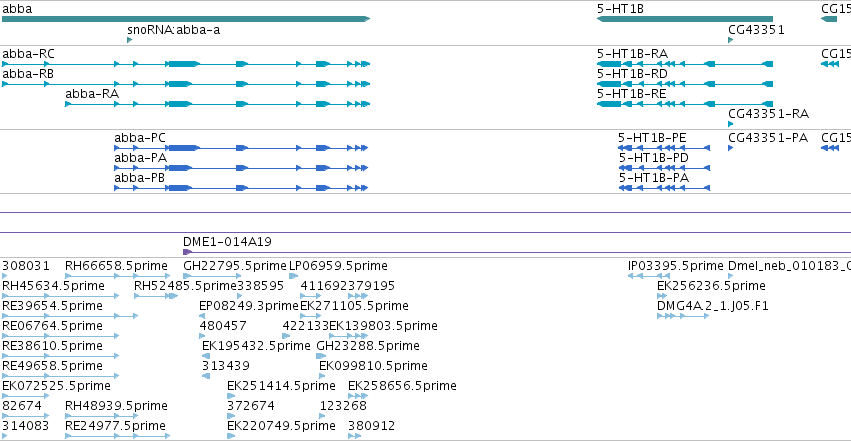Viewport: 851px width, 441px height.
Task: Select the 379195 EST label
Action: pyautogui.click(x=371, y=286)
